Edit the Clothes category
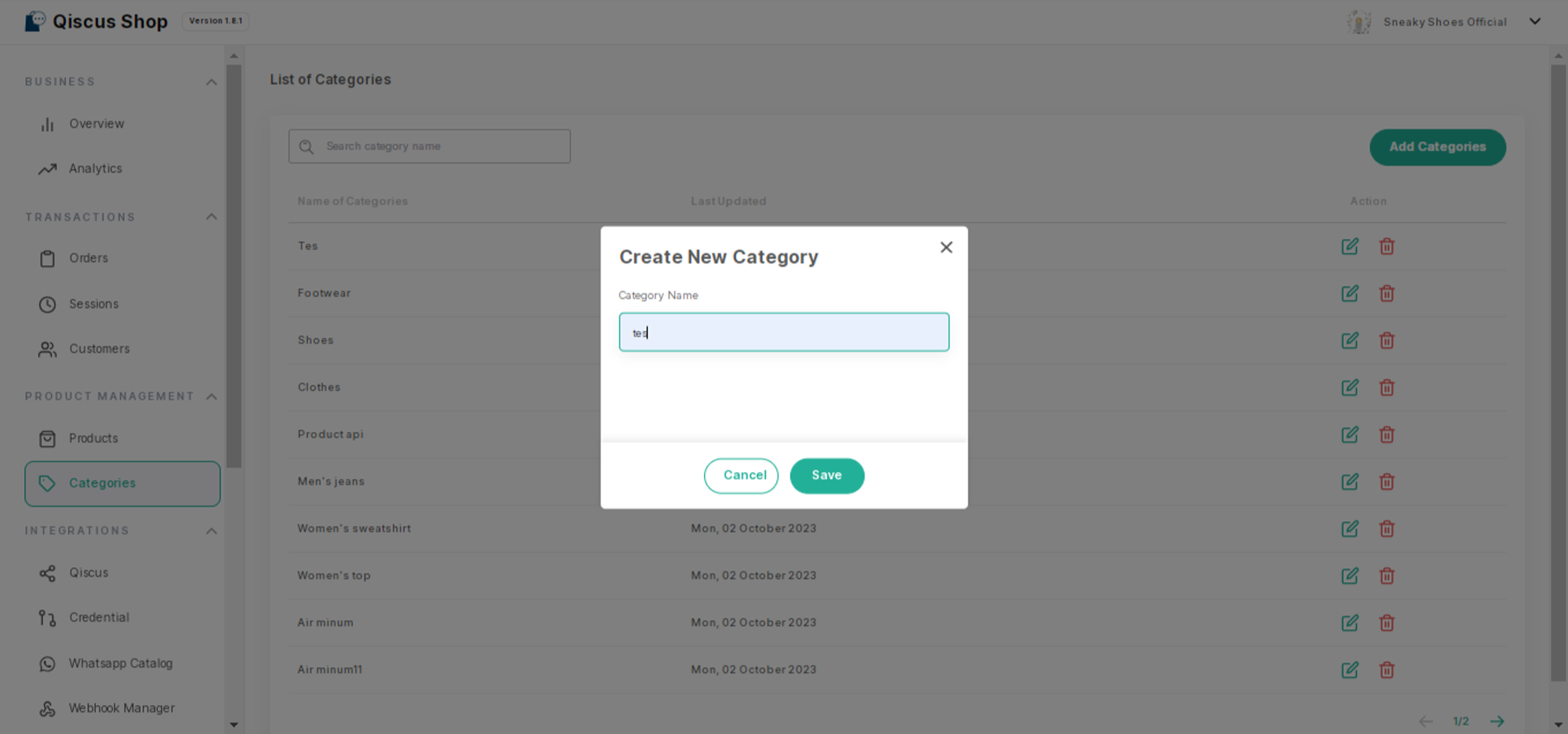 pos(1349,387)
